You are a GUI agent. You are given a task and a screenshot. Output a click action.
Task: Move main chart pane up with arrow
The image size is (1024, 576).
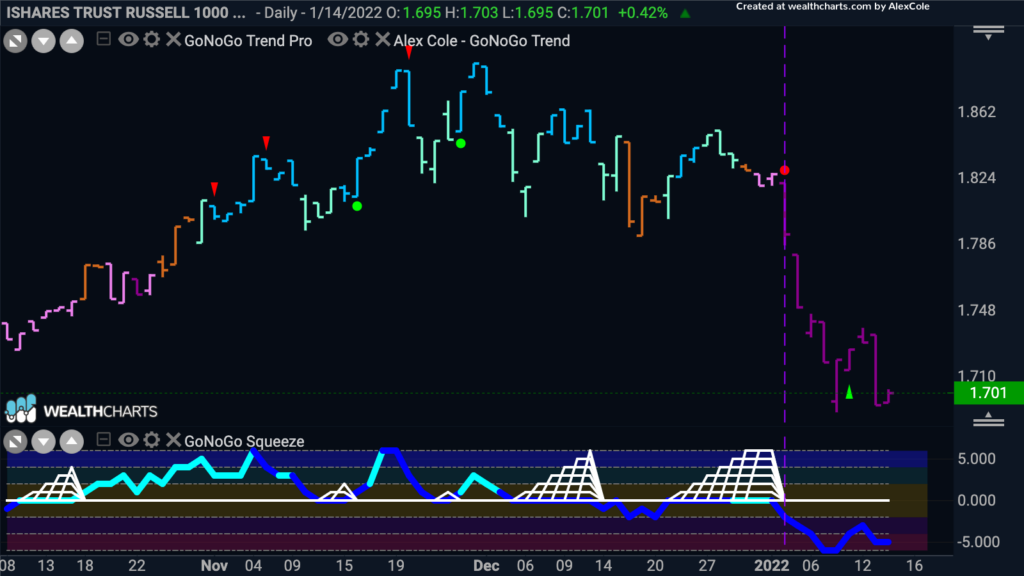[72, 41]
